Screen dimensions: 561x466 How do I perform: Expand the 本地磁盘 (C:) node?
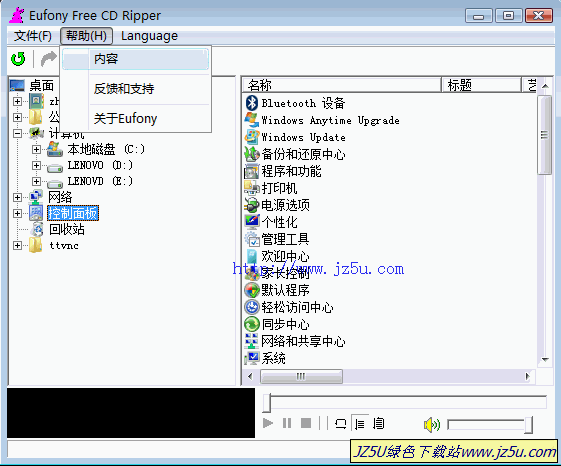point(36,149)
